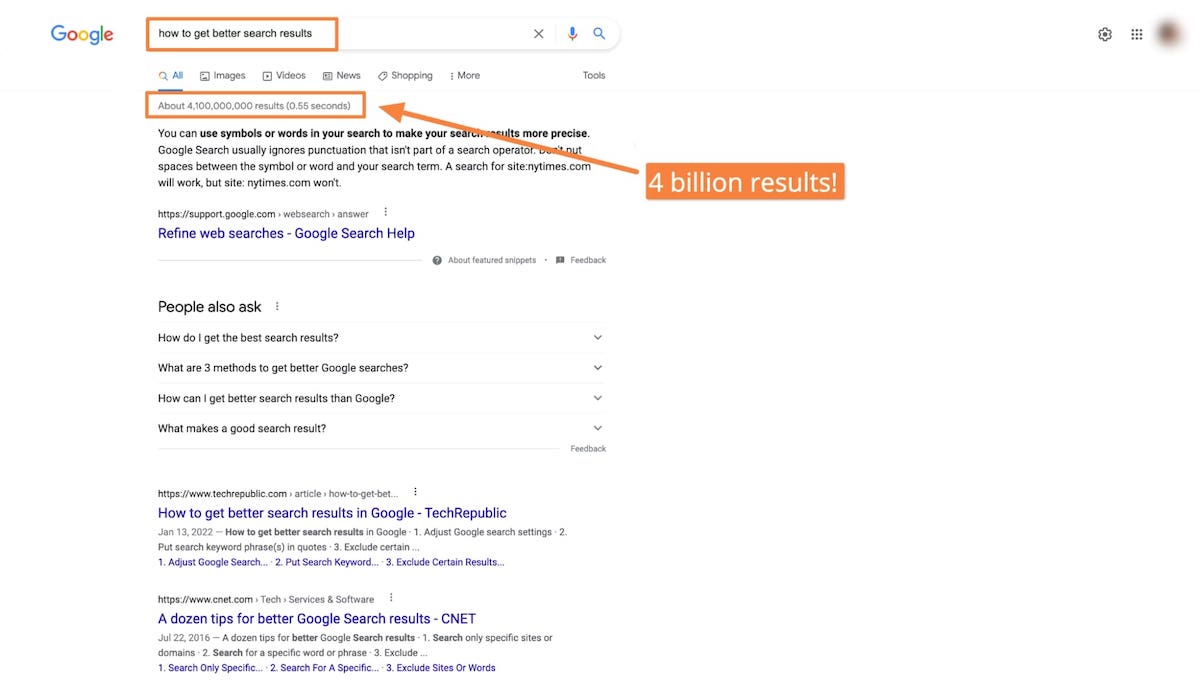Open the Google logo homepage
This screenshot has width=1200, height=696.
82,35
